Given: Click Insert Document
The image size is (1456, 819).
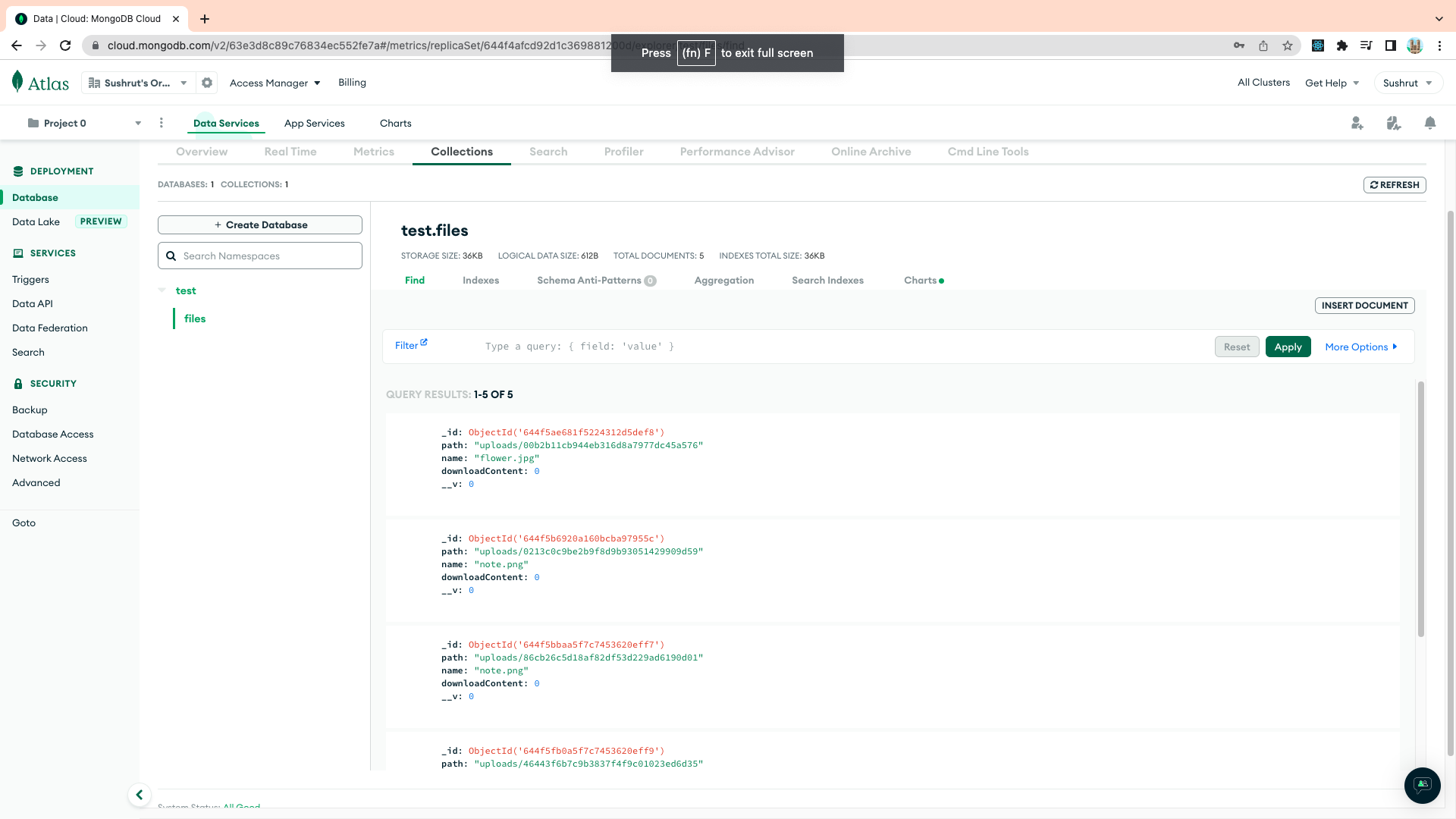Looking at the screenshot, I should coord(1364,305).
